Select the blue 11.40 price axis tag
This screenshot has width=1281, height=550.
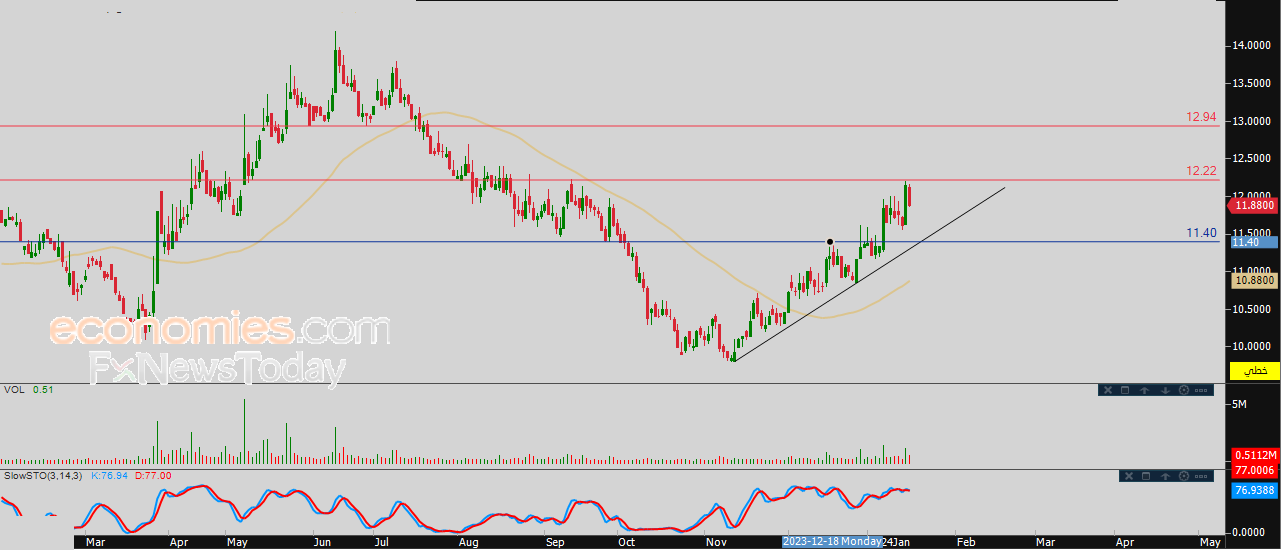1254,242
